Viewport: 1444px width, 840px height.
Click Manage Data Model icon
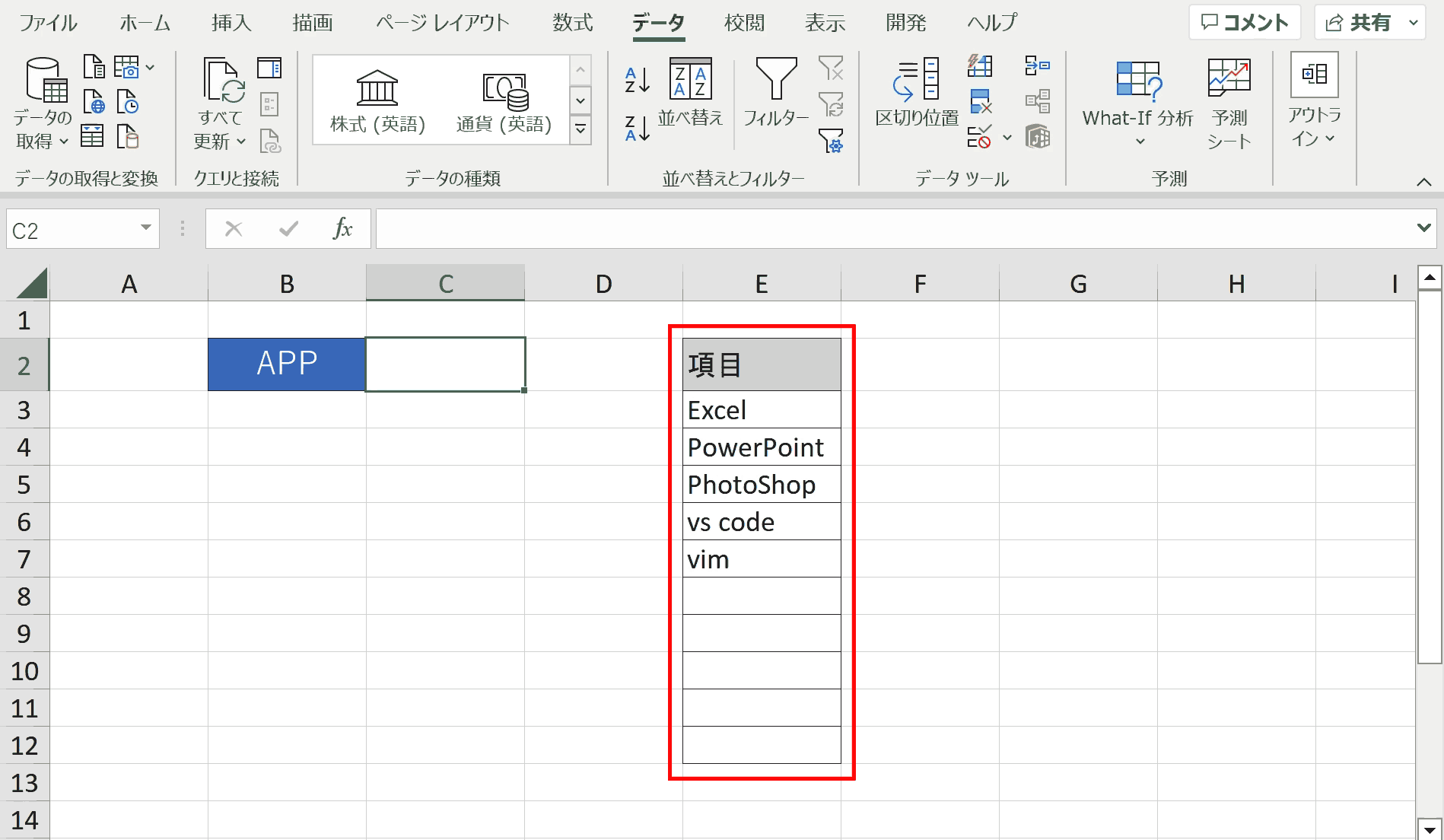(1038, 137)
